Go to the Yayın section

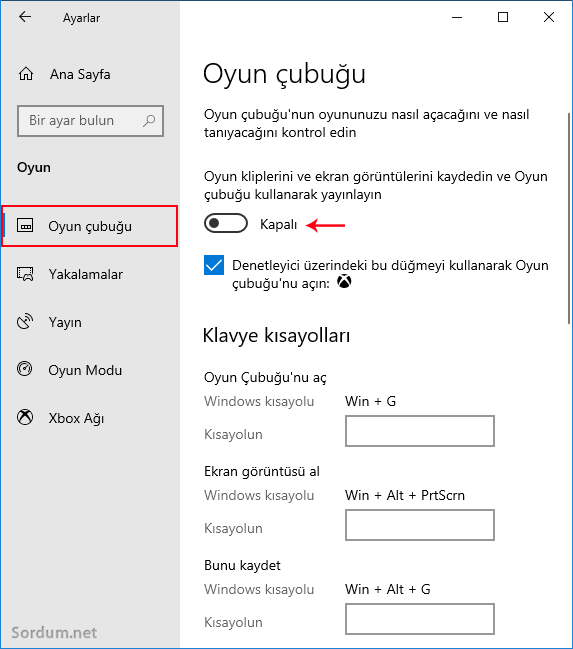pyautogui.click(x=90, y=322)
